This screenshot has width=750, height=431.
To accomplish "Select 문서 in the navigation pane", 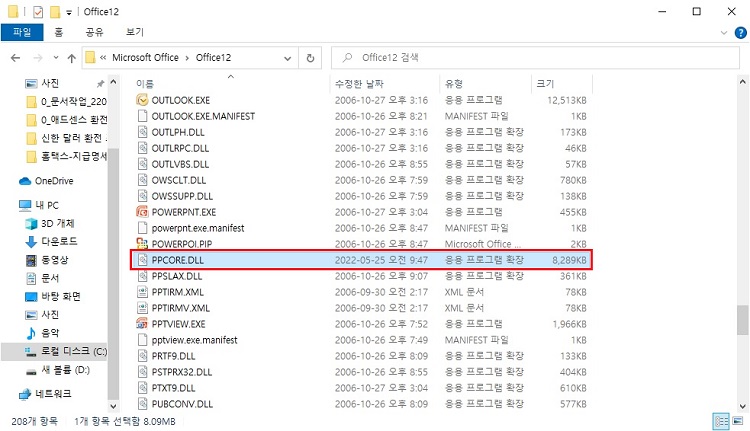I will tap(50, 278).
